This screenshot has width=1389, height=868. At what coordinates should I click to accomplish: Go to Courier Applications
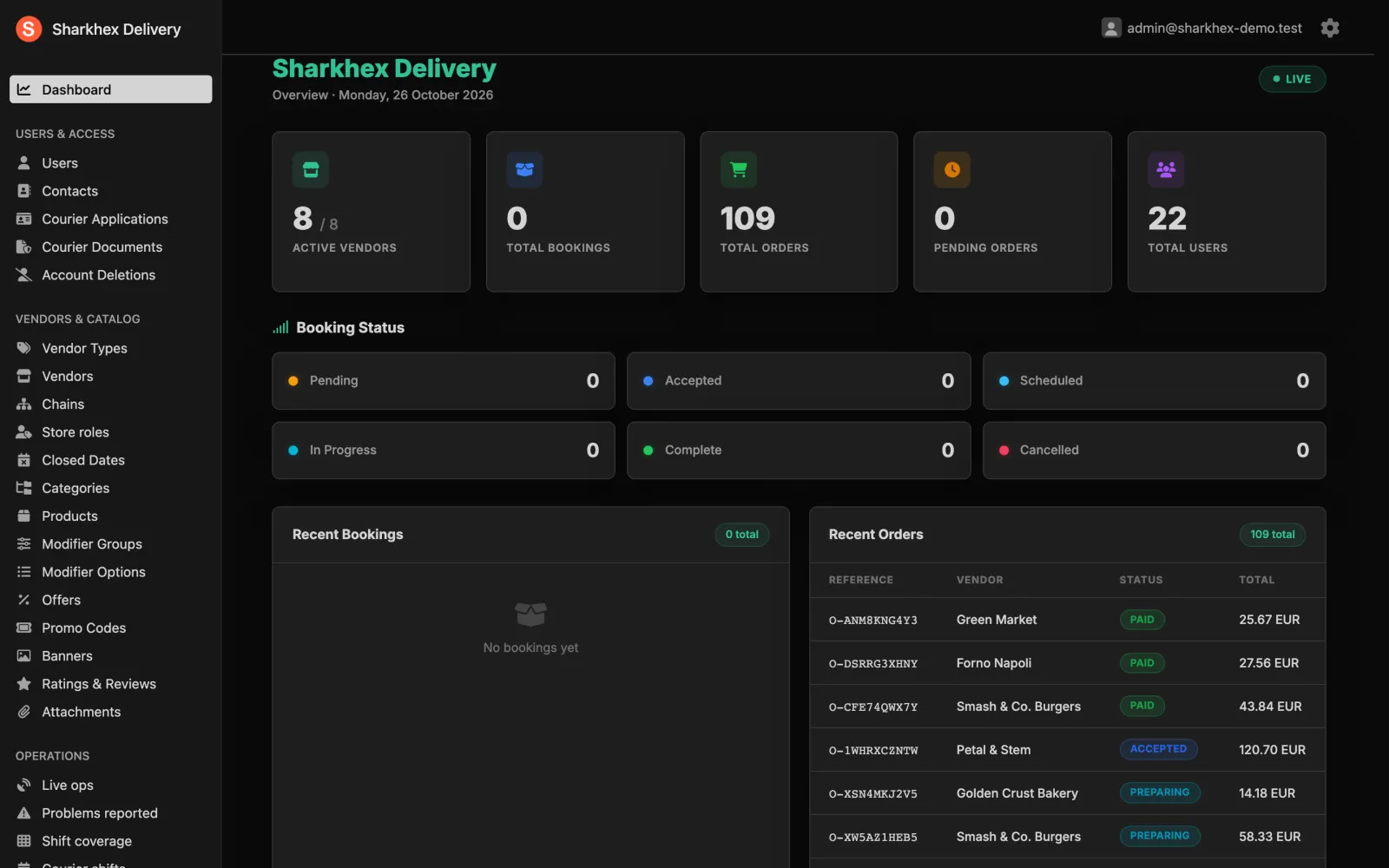point(105,219)
